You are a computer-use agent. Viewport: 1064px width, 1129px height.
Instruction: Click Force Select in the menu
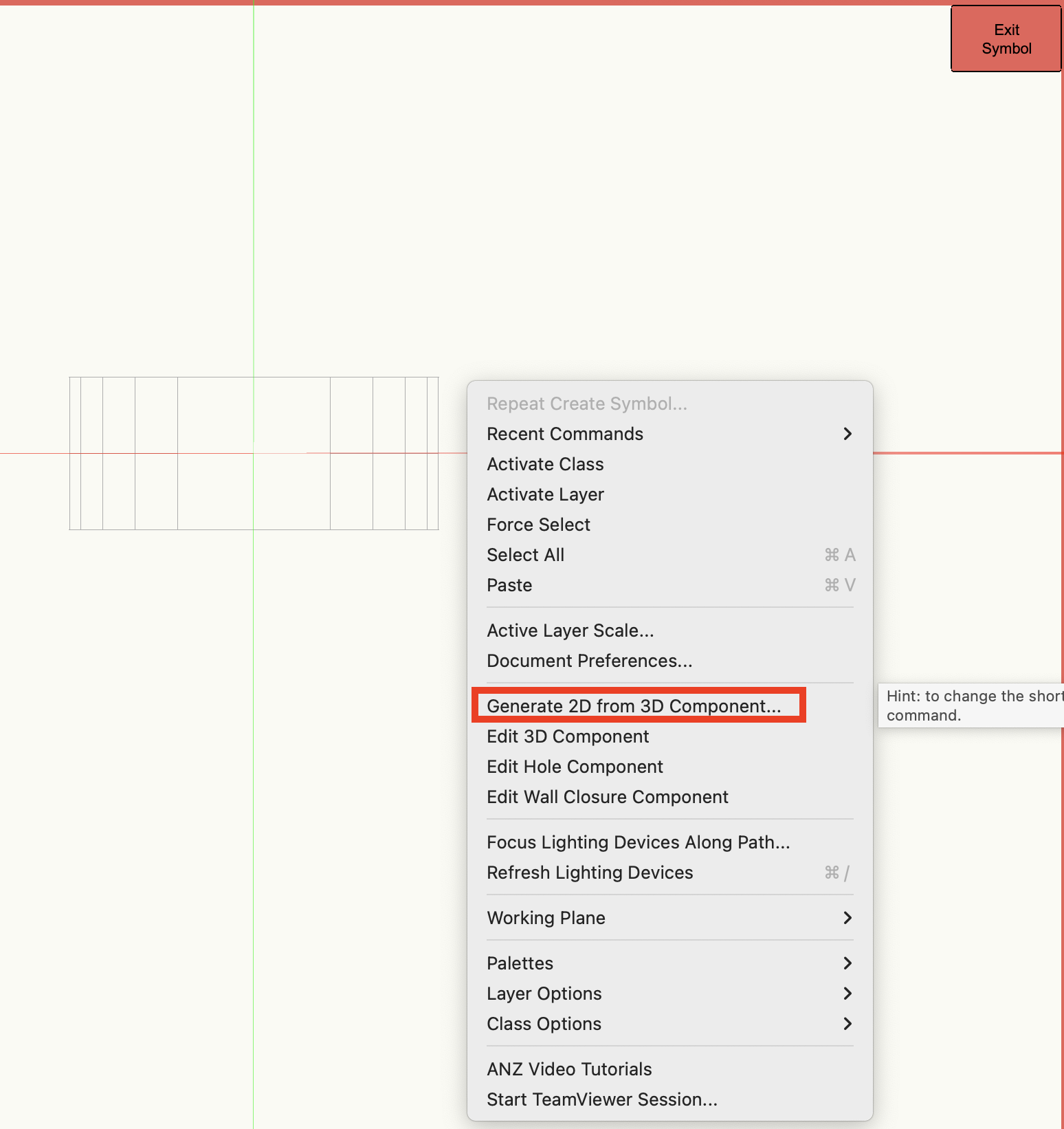(x=538, y=525)
